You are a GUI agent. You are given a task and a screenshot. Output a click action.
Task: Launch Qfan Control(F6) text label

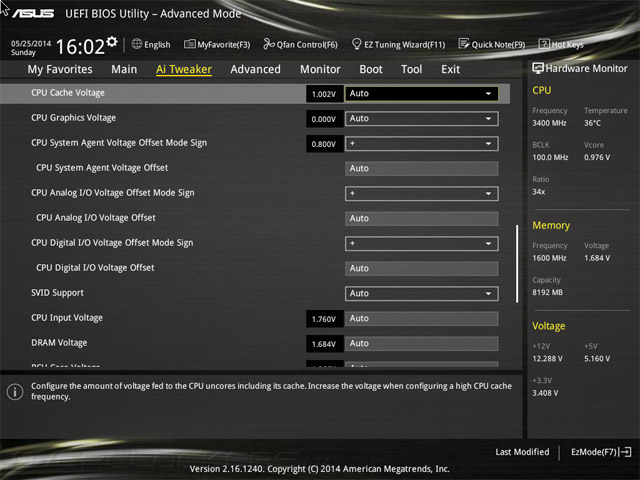tap(307, 44)
